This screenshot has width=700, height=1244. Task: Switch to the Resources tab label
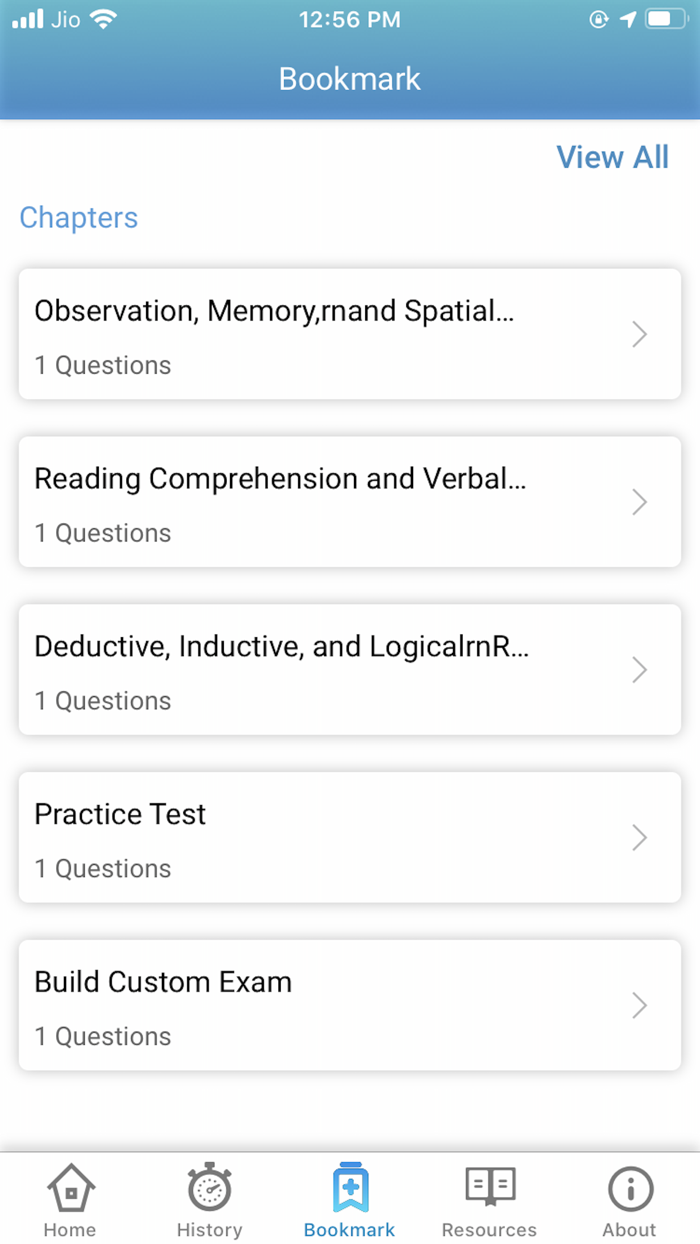[489, 1230]
